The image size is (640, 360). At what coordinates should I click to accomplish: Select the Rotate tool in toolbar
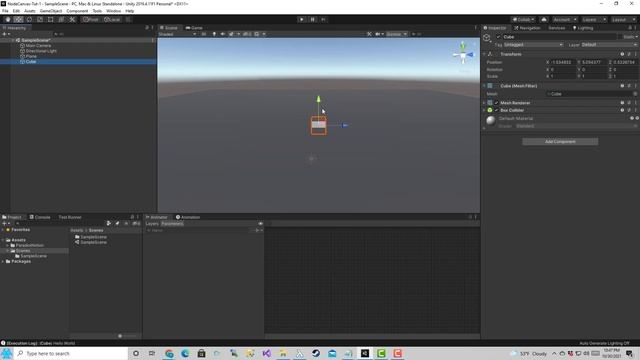[29, 19]
